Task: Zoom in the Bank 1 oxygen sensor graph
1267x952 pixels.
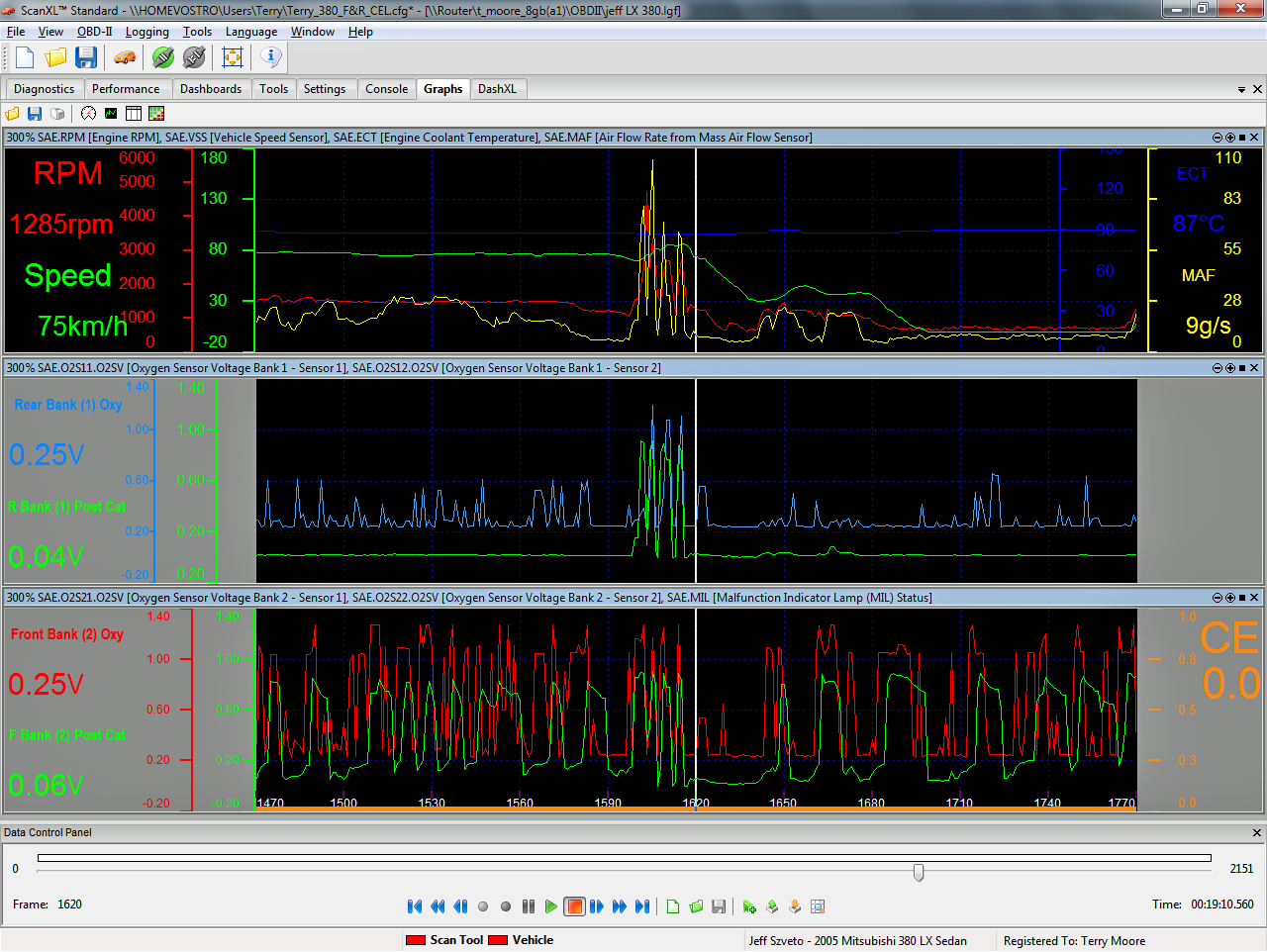Action: click(1230, 368)
